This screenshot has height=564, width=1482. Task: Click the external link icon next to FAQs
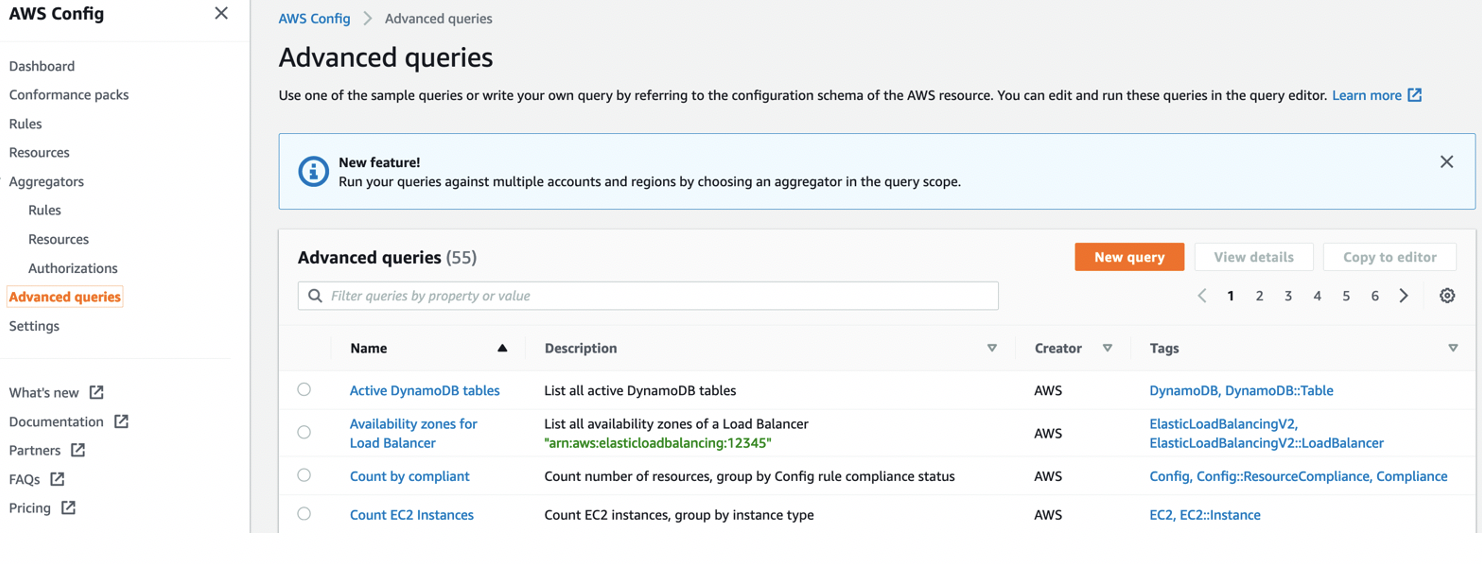click(x=57, y=479)
